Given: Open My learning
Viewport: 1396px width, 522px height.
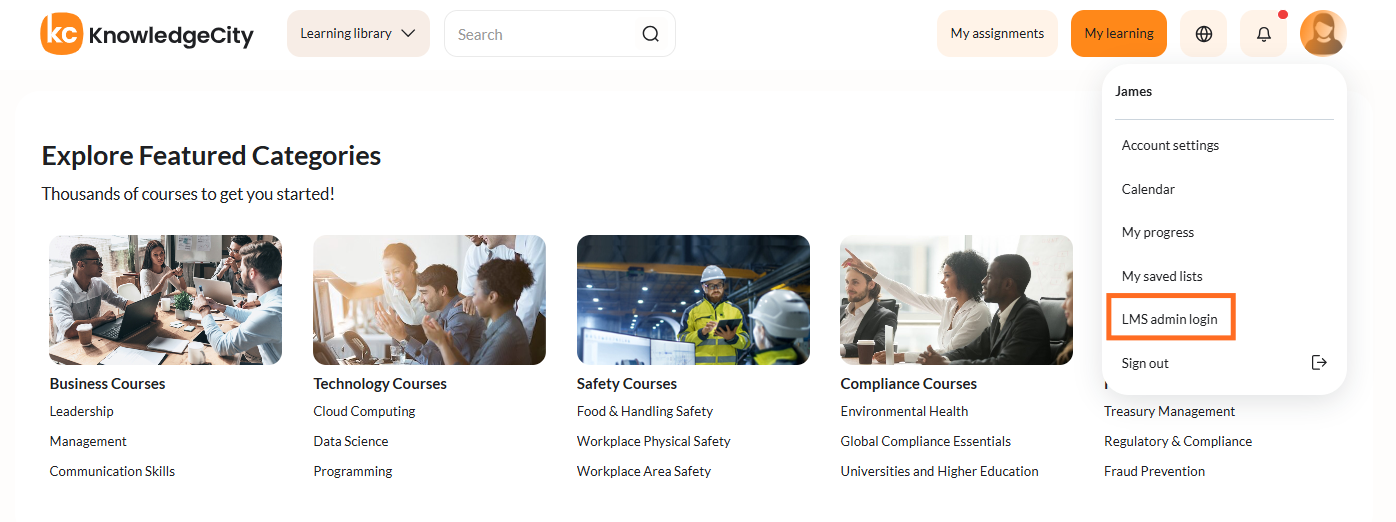Looking at the screenshot, I should click(x=1119, y=34).
